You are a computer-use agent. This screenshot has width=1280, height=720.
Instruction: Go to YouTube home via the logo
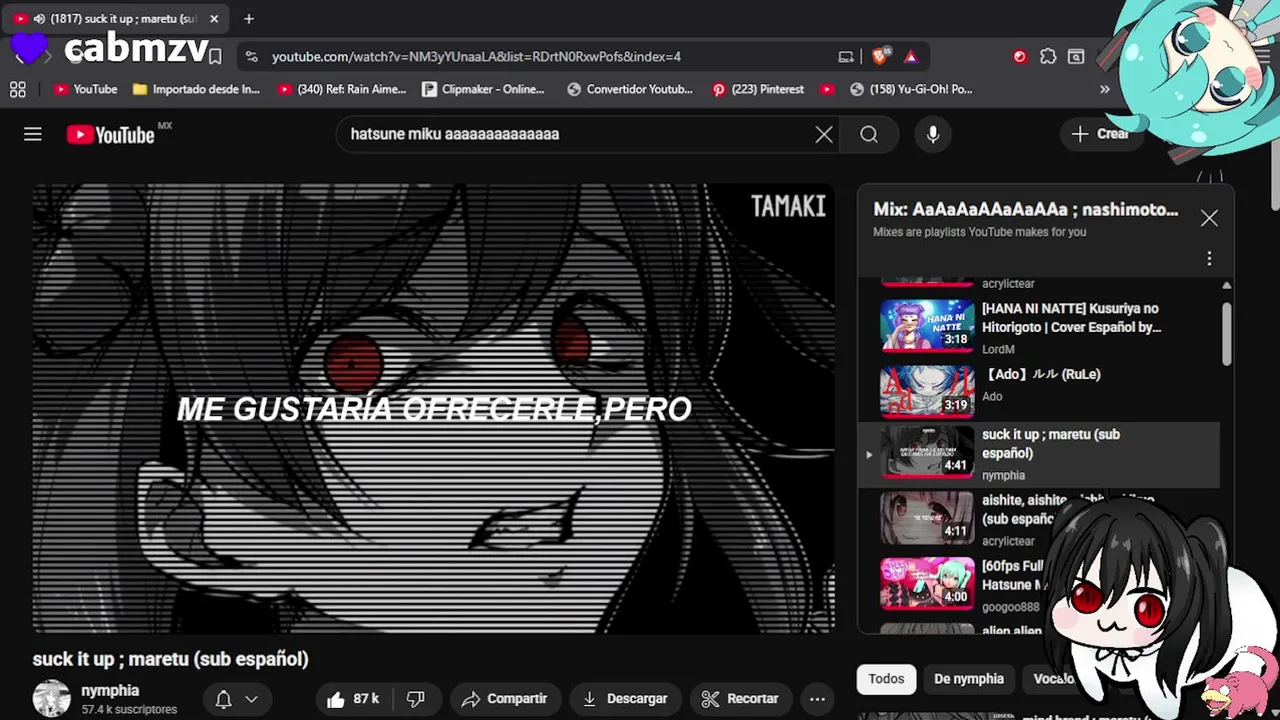pos(110,135)
